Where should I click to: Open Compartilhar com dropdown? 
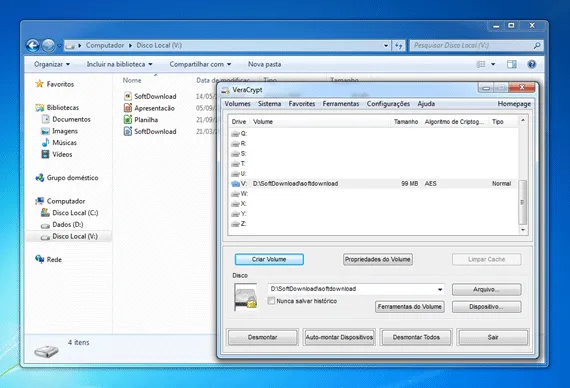[200, 64]
